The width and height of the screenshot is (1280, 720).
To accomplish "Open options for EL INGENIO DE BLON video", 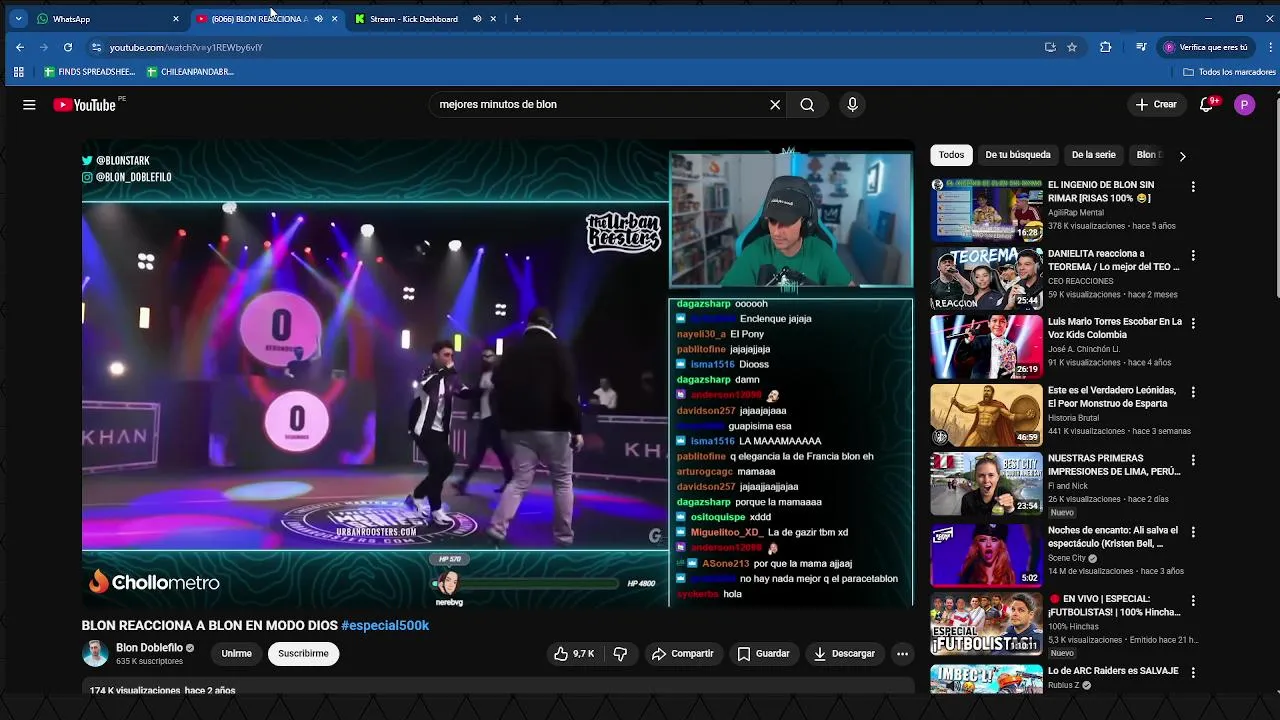I will [1192, 187].
